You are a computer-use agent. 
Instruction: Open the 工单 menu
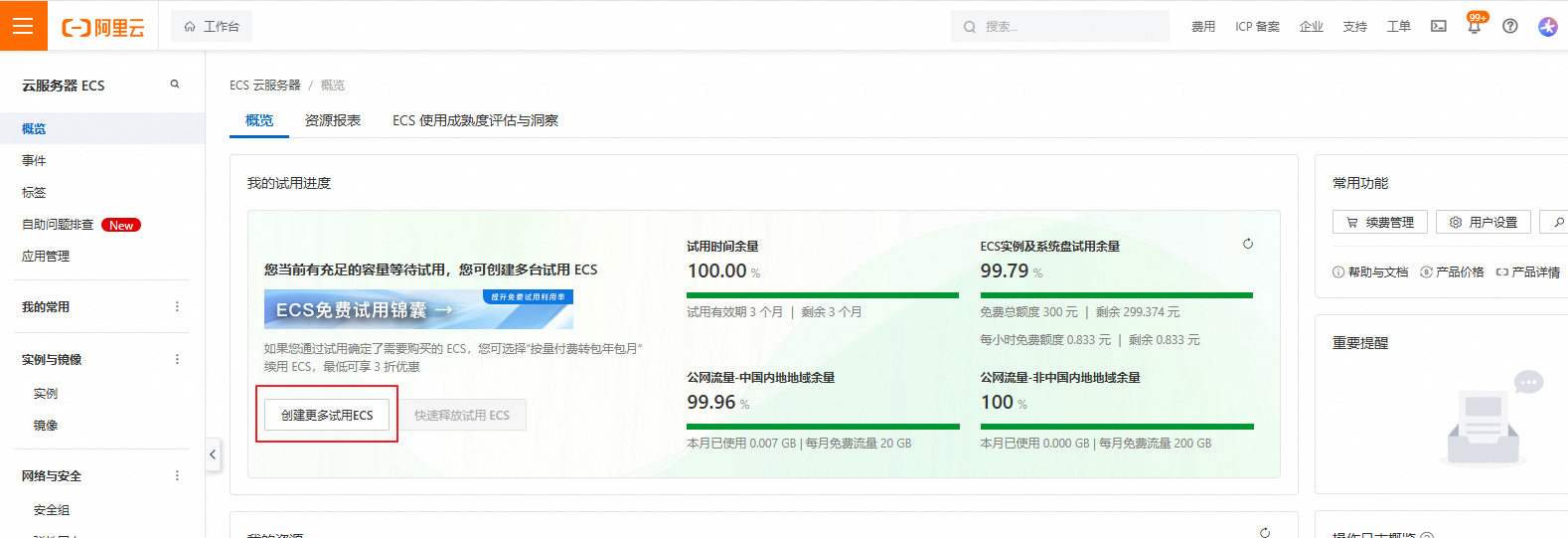pos(1399,27)
